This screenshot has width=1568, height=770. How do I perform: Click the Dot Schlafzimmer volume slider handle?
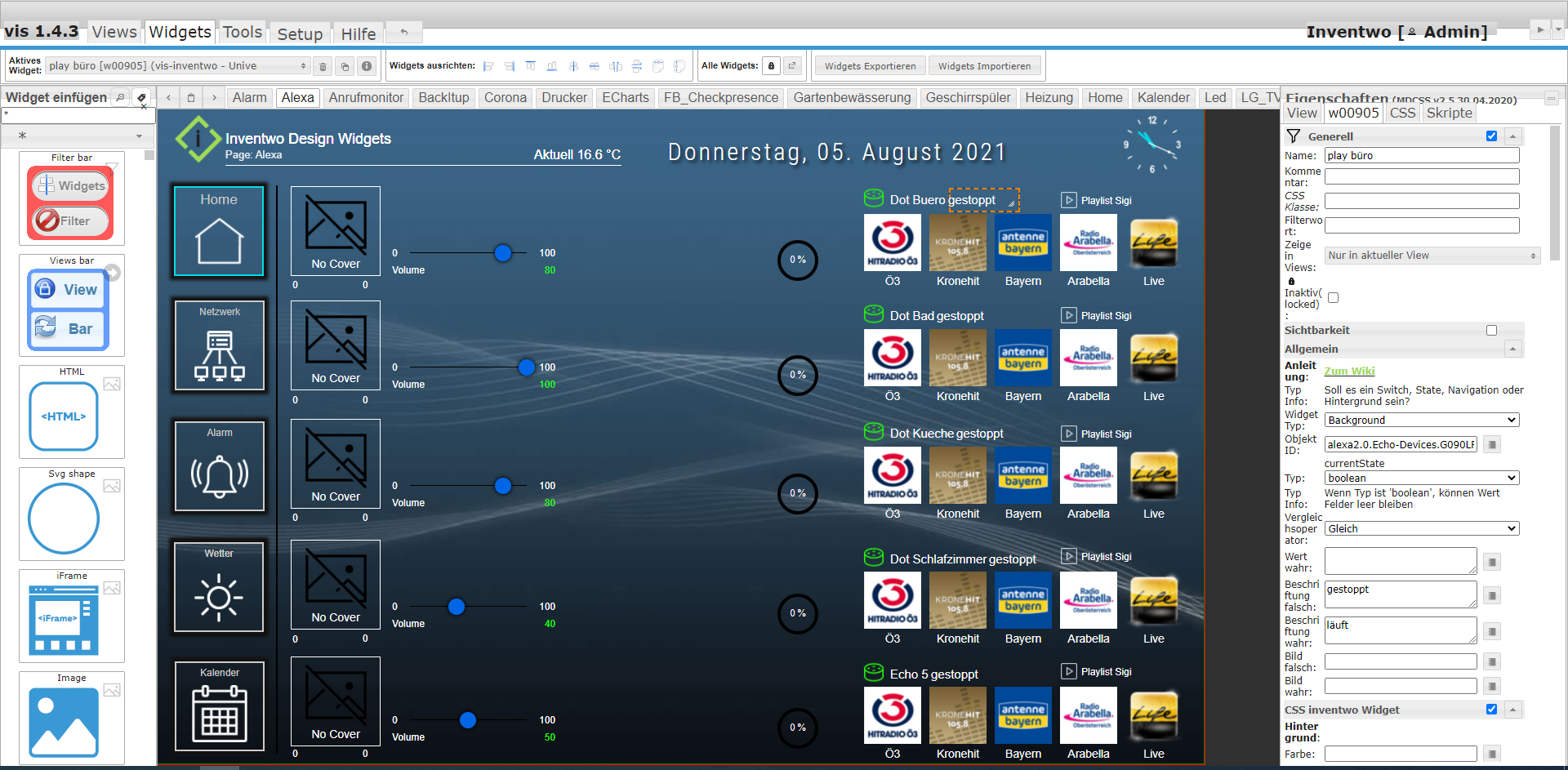[x=457, y=607]
